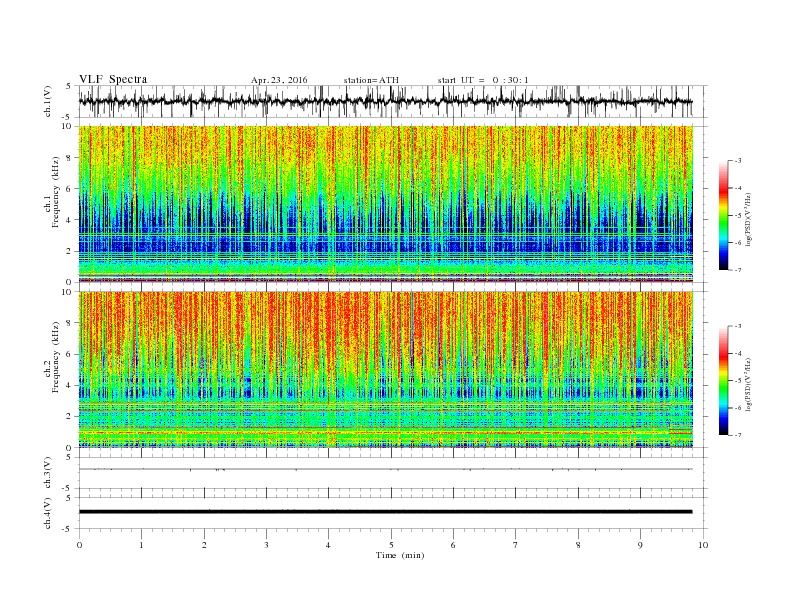Image resolution: width=792 pixels, height=612 pixels.
Task: Click the "Time (min)" axis label
Action: coord(400,555)
